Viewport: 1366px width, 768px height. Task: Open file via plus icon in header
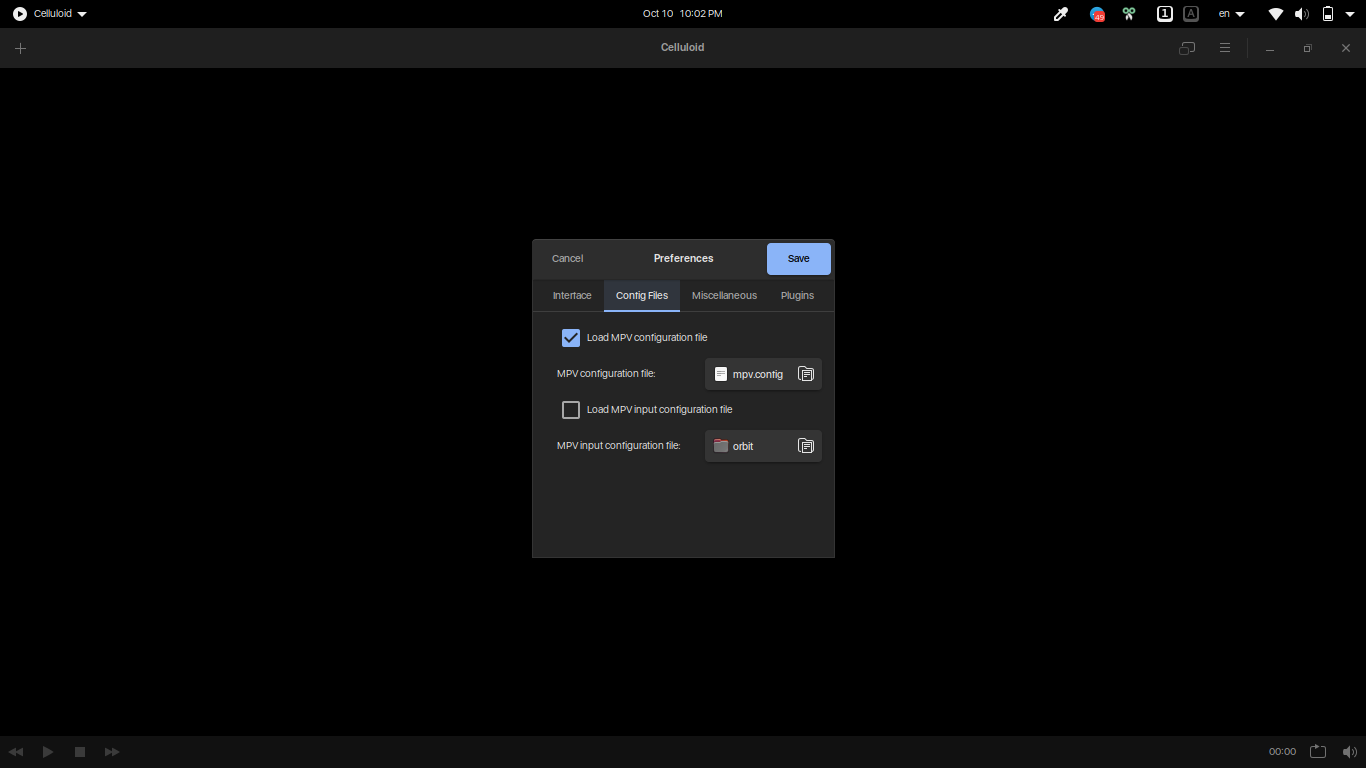pos(20,48)
